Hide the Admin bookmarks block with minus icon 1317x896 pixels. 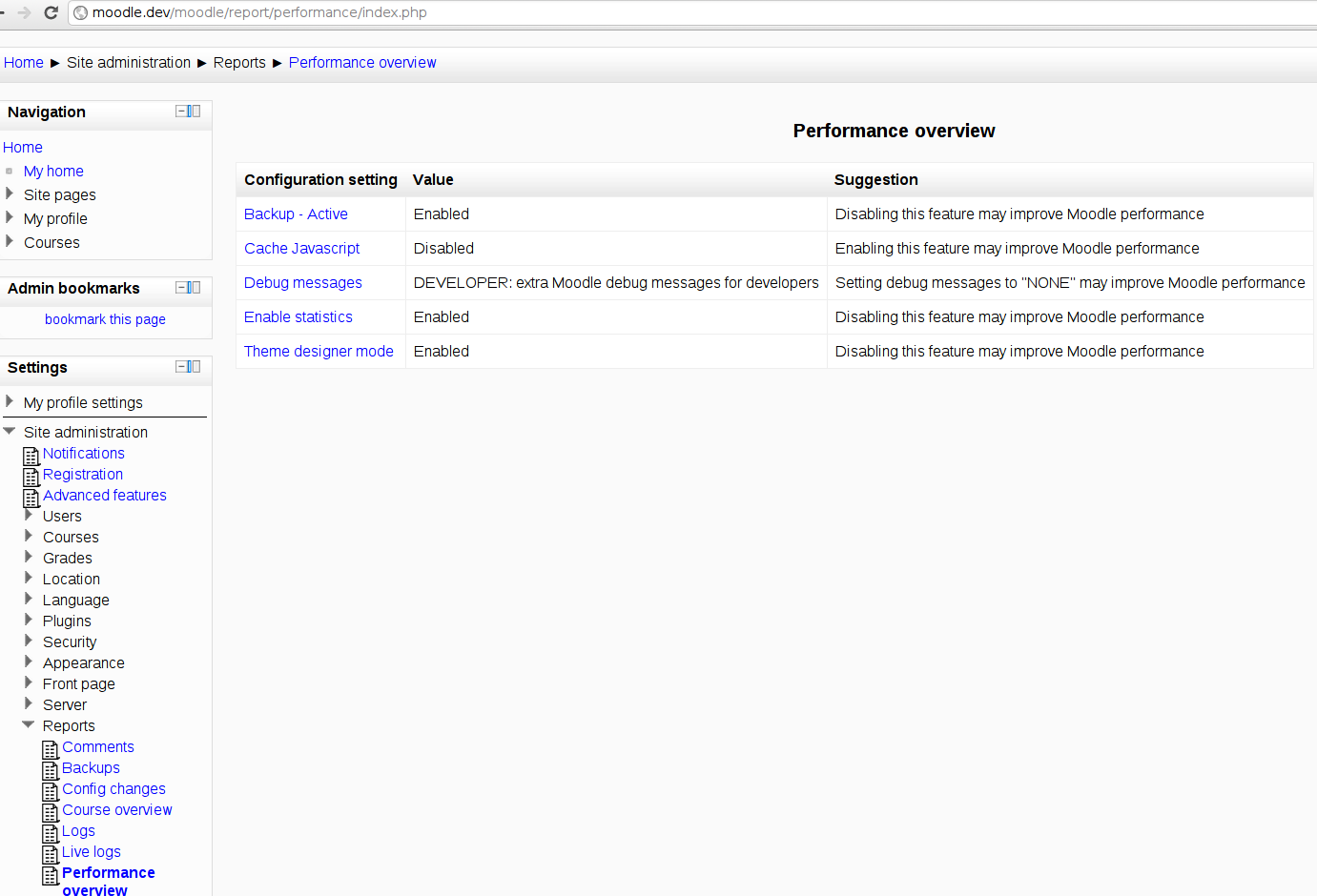pyautogui.click(x=181, y=288)
